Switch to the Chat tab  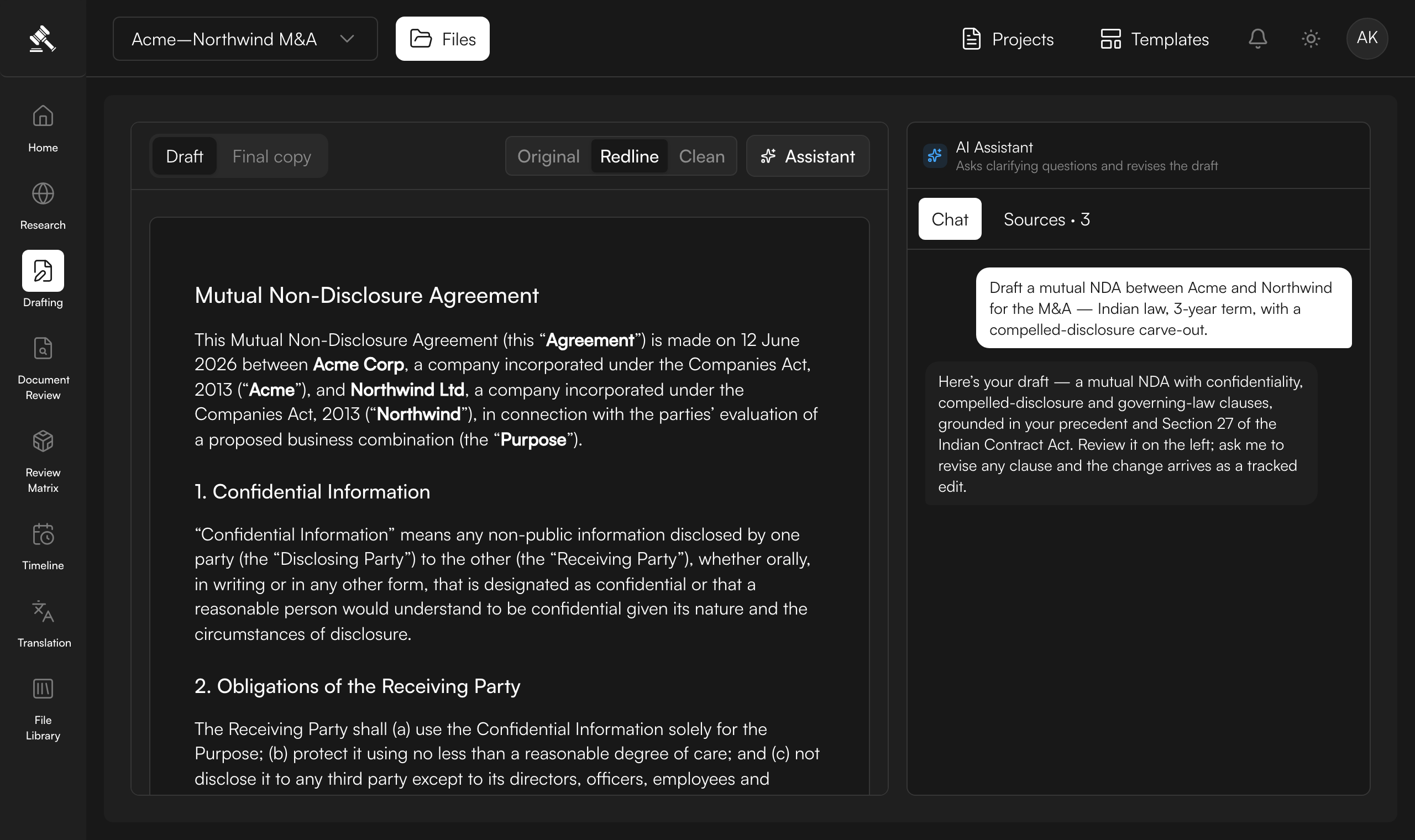[950, 218]
